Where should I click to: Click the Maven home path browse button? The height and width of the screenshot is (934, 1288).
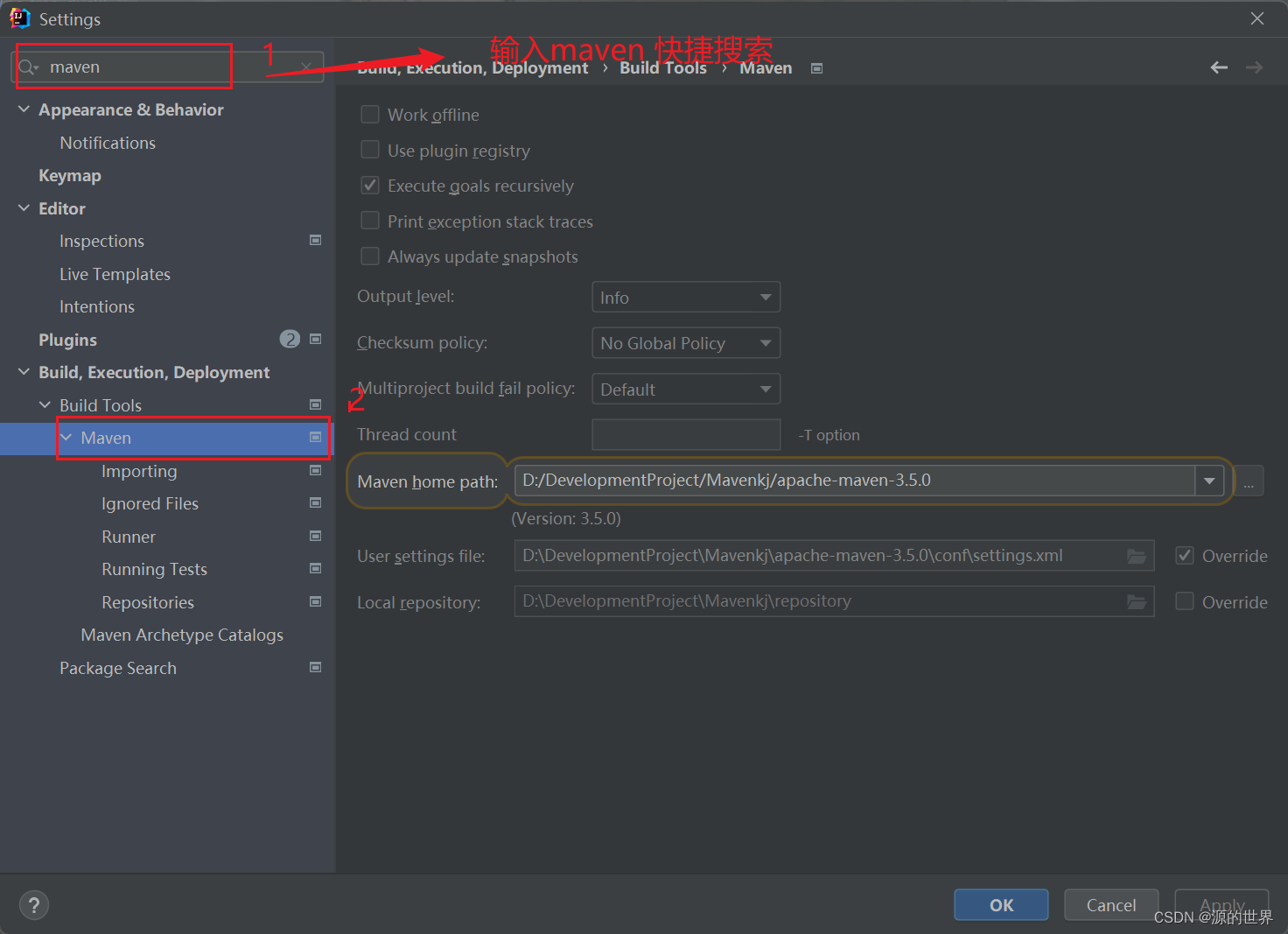coord(1249,481)
